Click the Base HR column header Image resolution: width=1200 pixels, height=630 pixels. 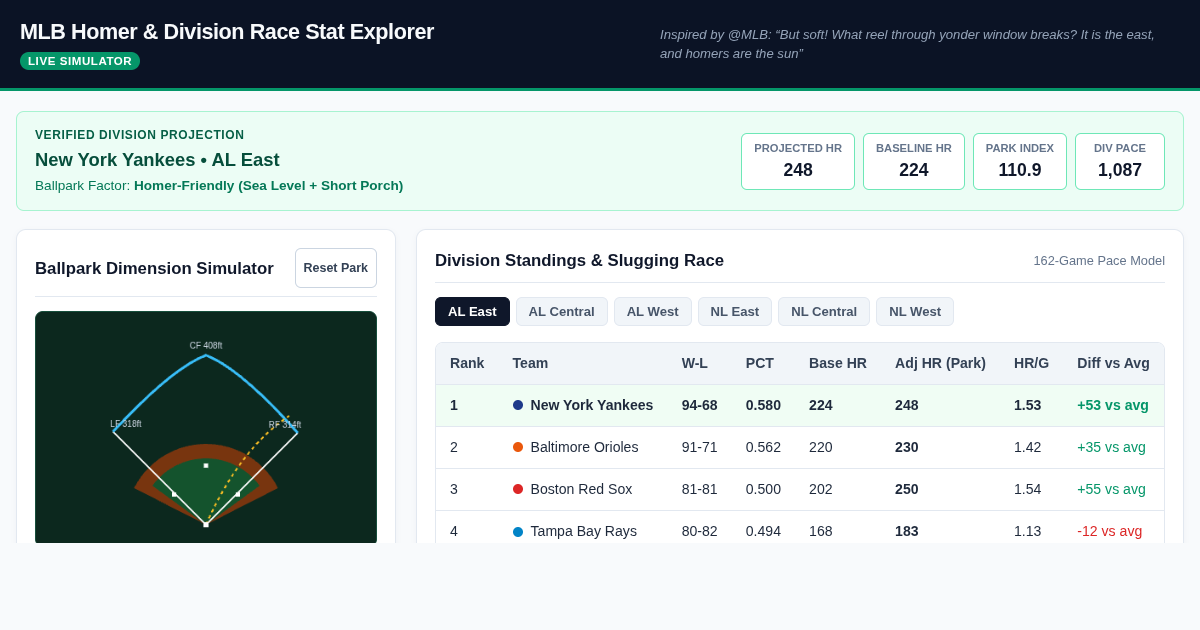click(x=838, y=363)
